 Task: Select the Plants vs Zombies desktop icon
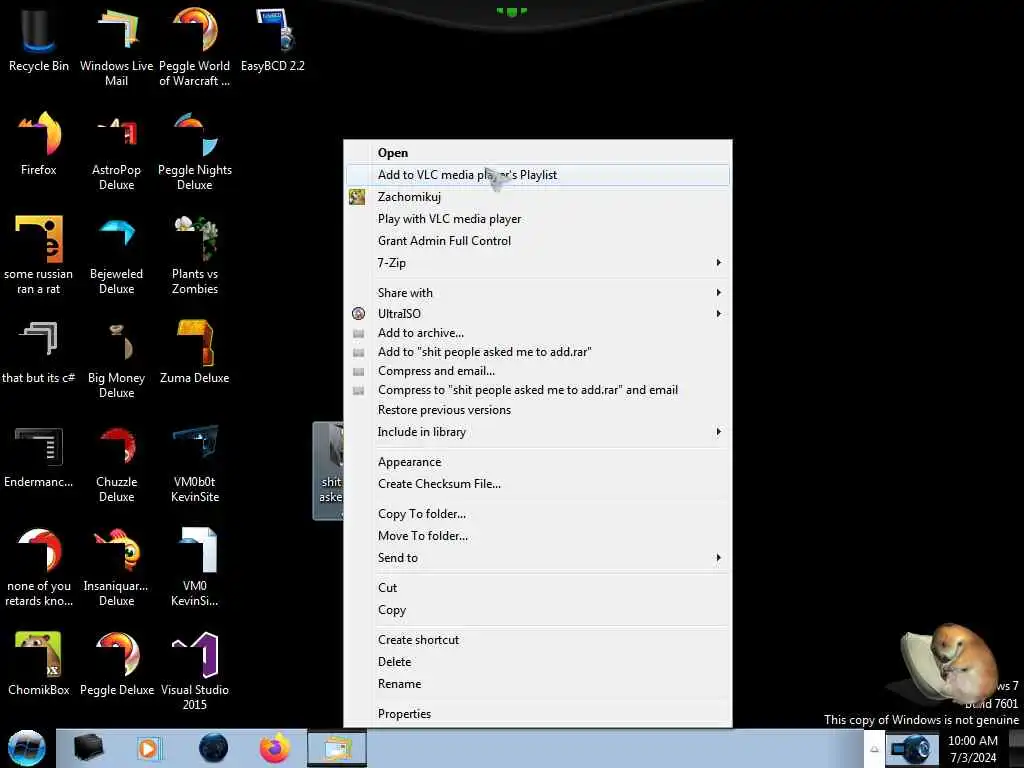[195, 255]
